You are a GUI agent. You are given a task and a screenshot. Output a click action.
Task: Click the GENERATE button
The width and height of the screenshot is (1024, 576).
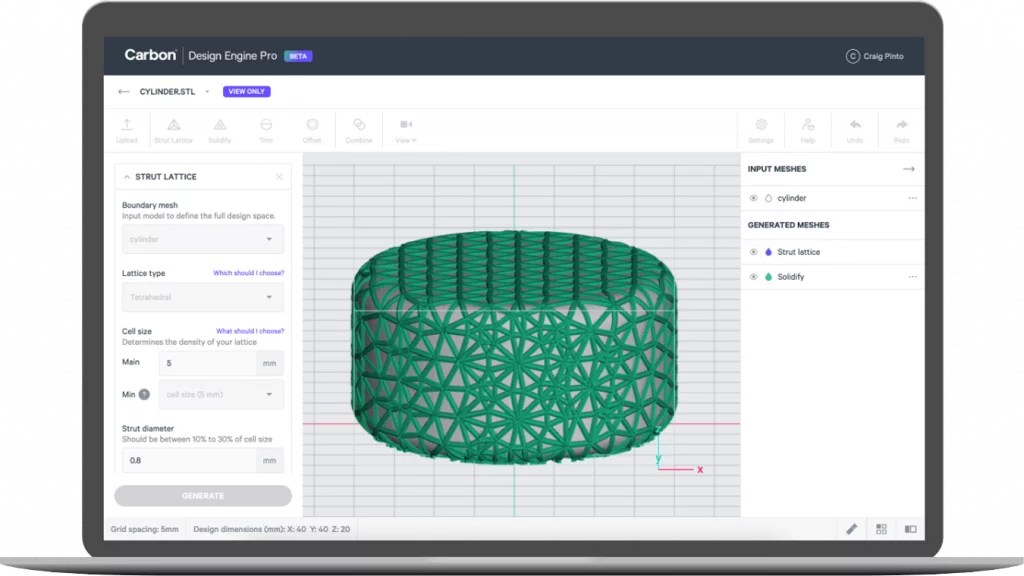point(202,496)
